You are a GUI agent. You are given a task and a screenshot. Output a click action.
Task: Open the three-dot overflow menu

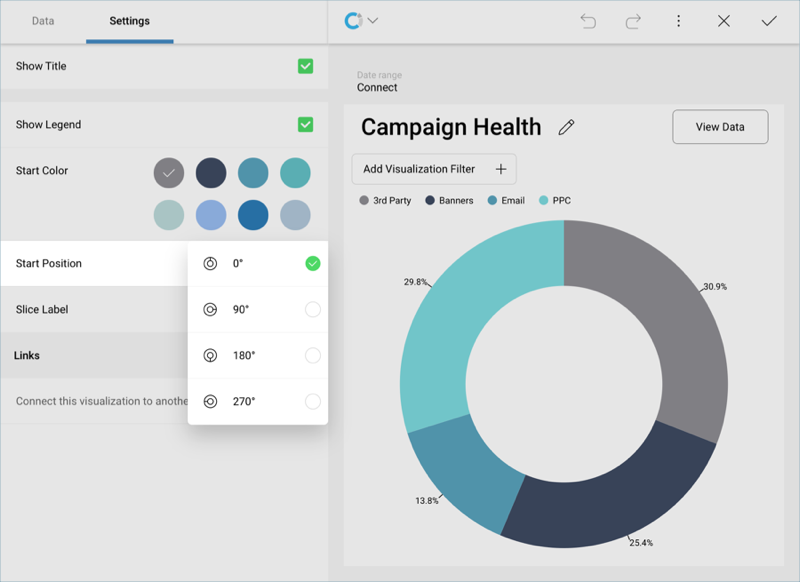point(678,21)
